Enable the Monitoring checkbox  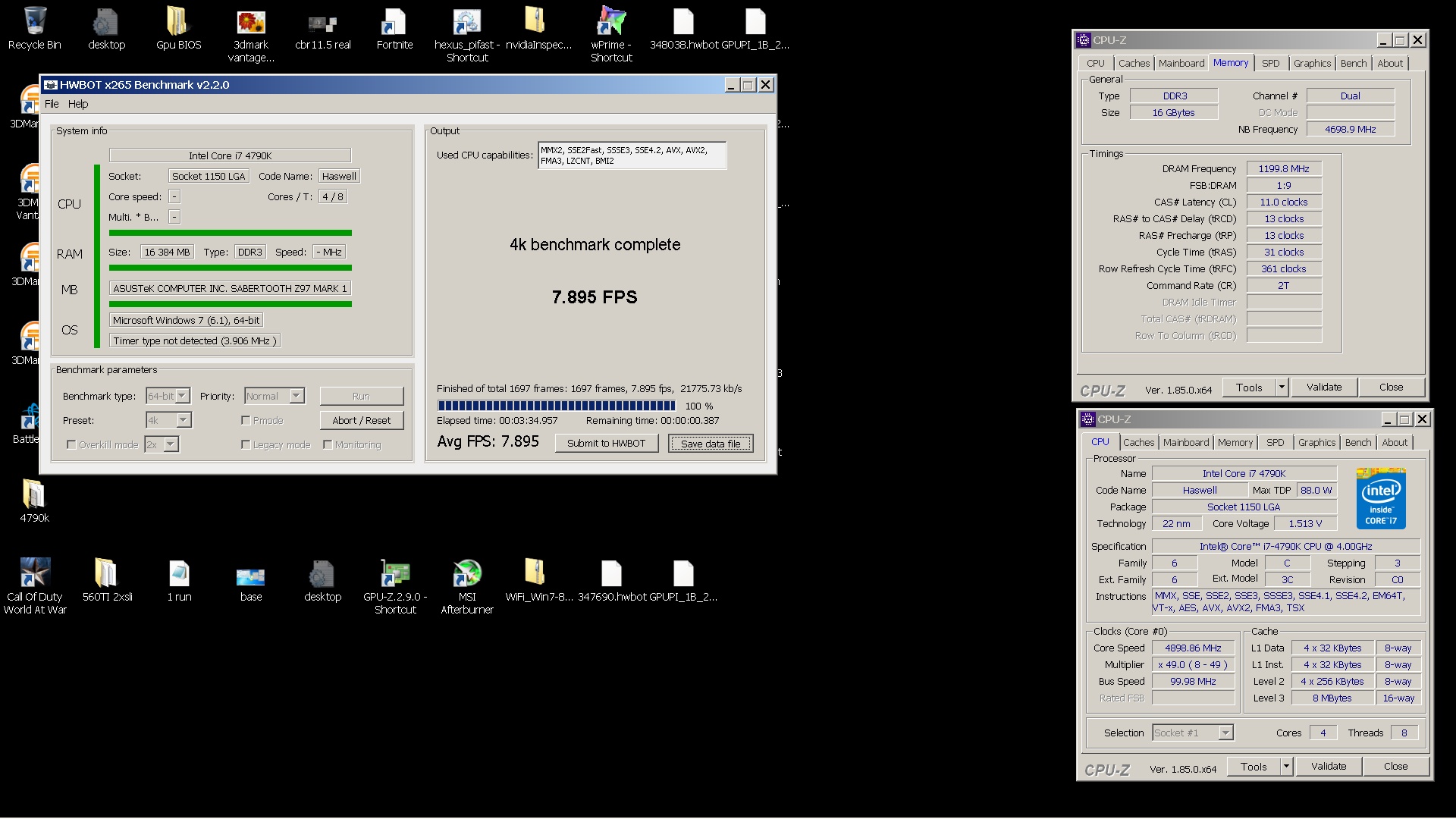pyautogui.click(x=328, y=445)
